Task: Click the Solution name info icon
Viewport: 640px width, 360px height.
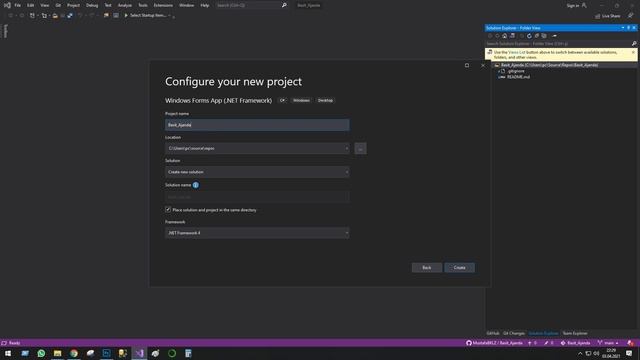Action: [x=196, y=185]
